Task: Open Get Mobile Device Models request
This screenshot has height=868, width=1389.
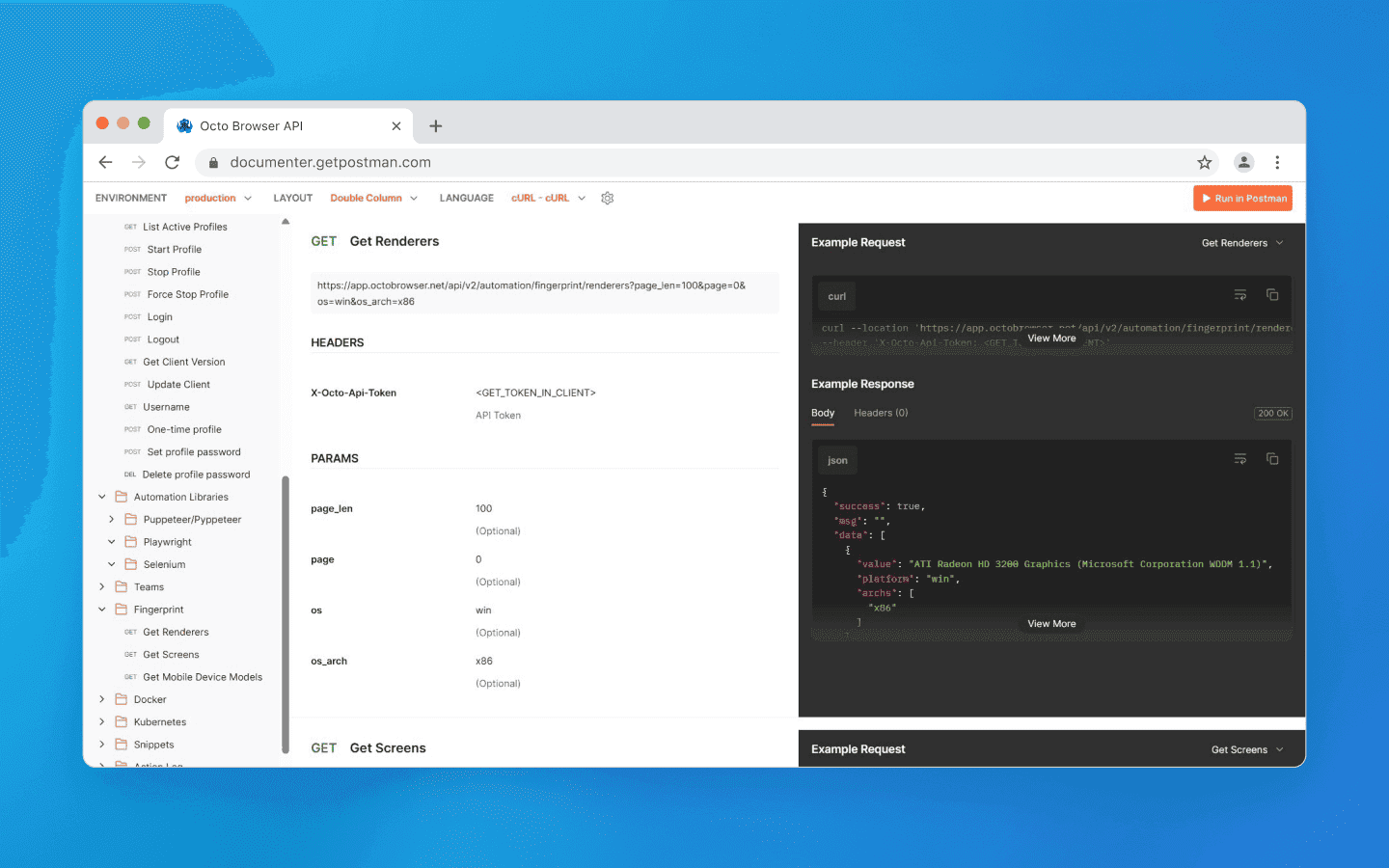Action: point(203,677)
